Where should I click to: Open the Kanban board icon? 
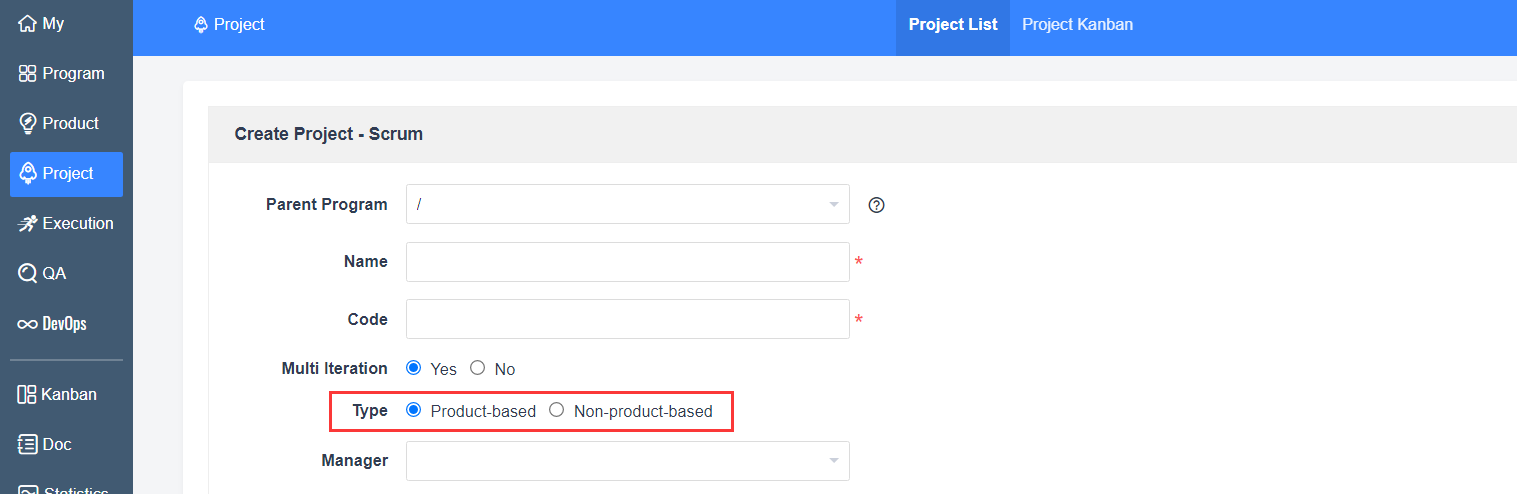tap(28, 394)
